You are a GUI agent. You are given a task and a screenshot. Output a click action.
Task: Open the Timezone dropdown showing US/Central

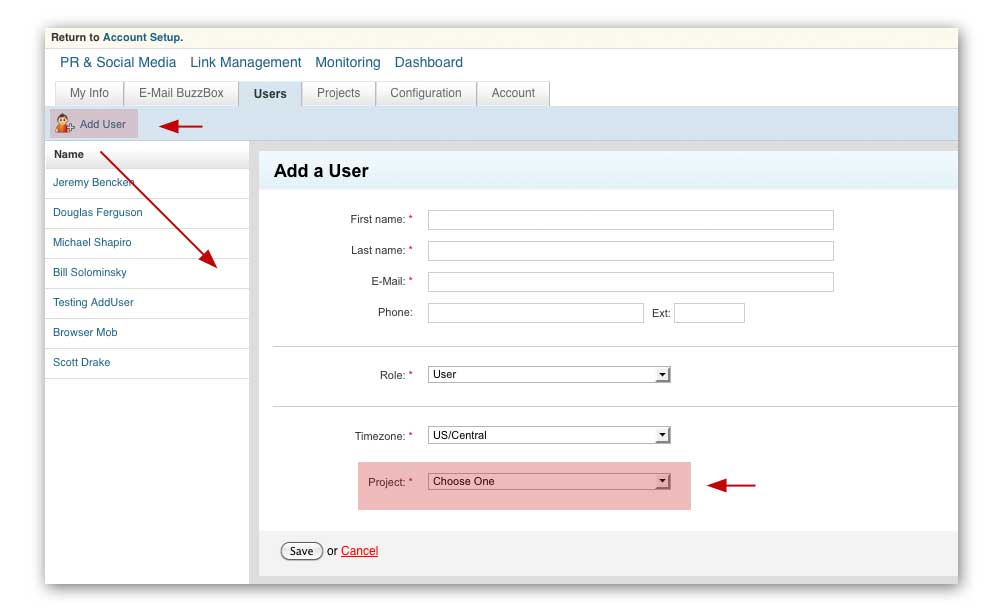(x=549, y=435)
